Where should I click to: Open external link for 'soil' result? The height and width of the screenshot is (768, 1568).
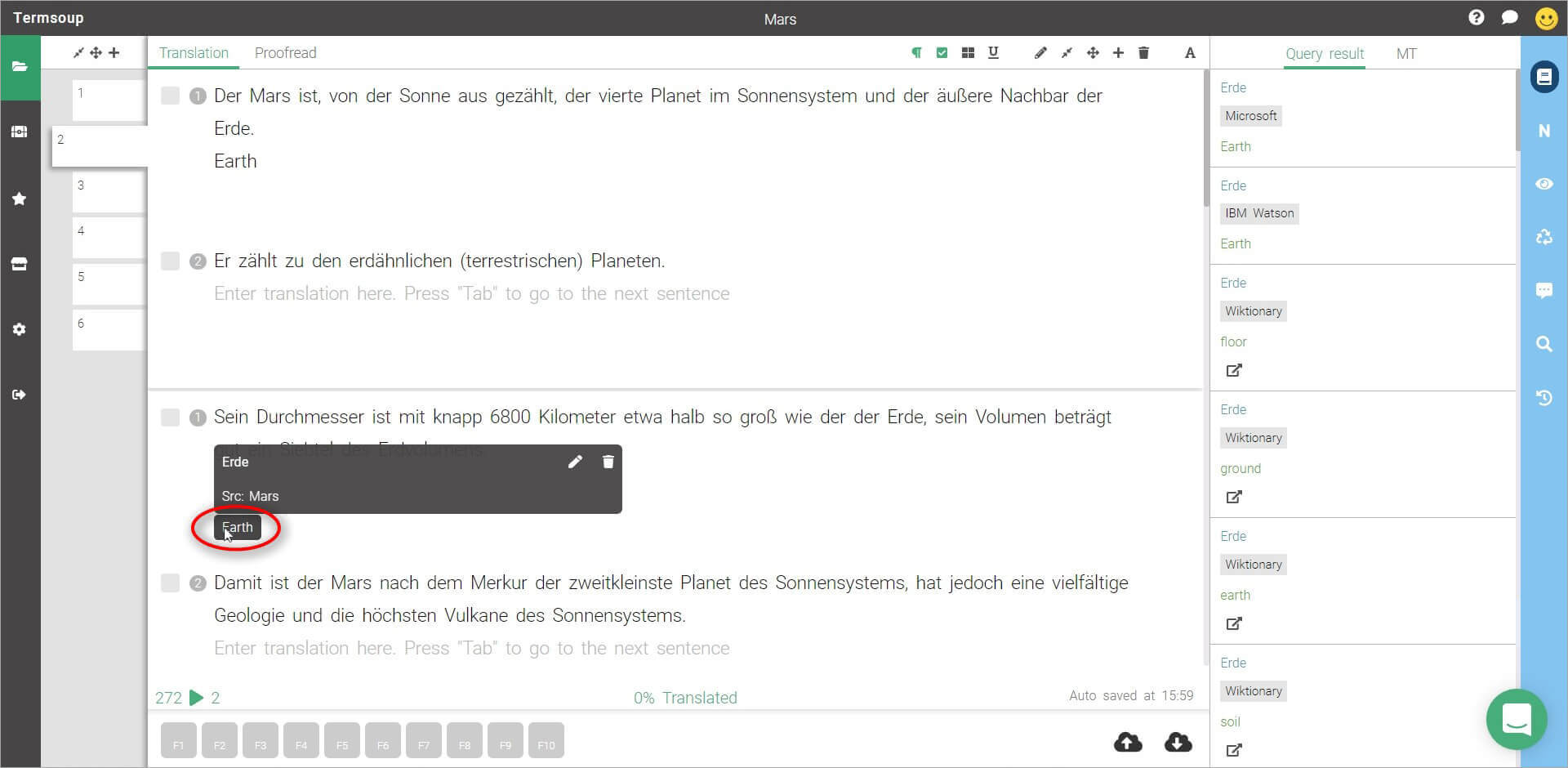1234,750
